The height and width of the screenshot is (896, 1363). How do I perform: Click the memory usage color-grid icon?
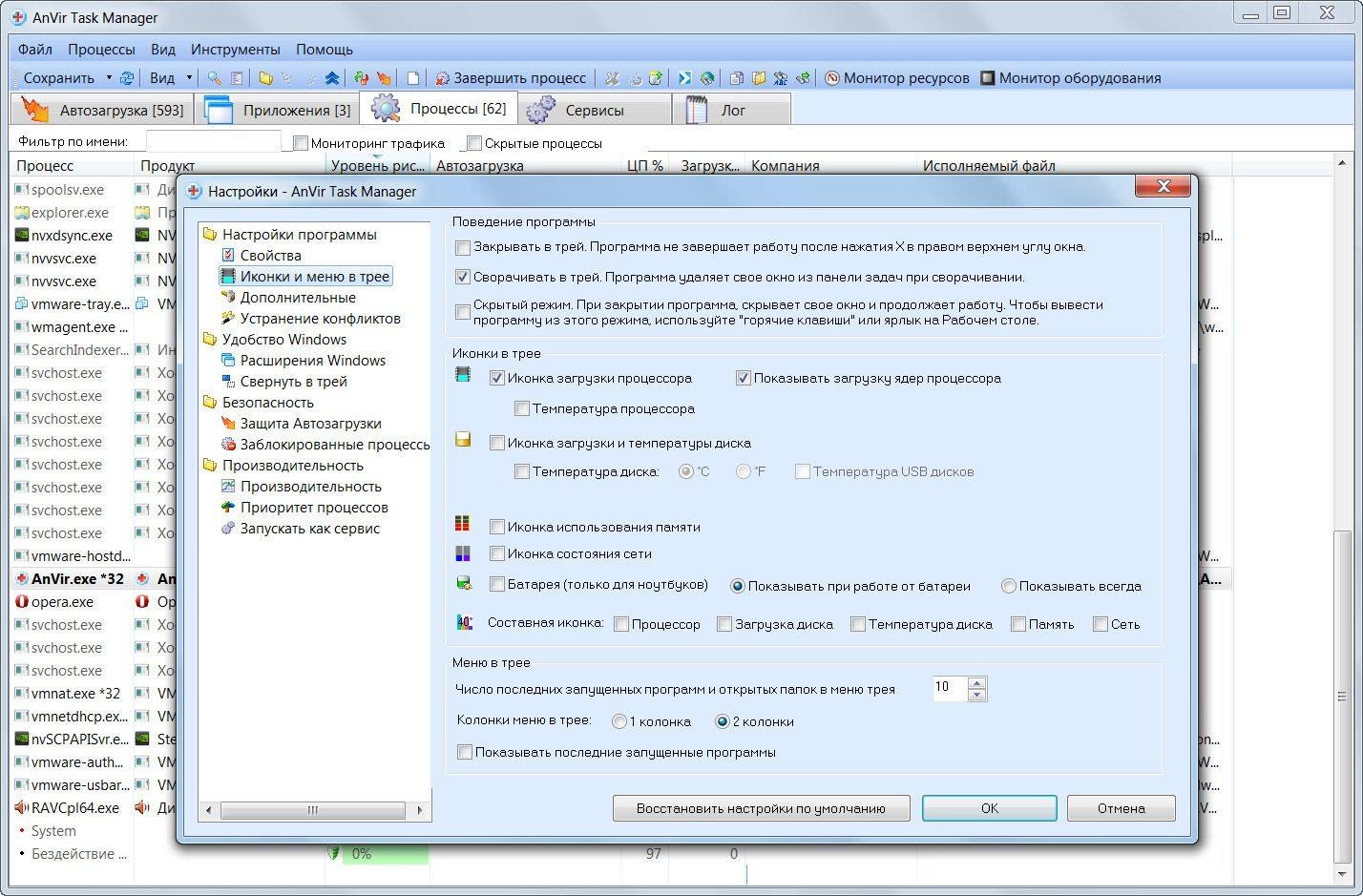(x=463, y=523)
